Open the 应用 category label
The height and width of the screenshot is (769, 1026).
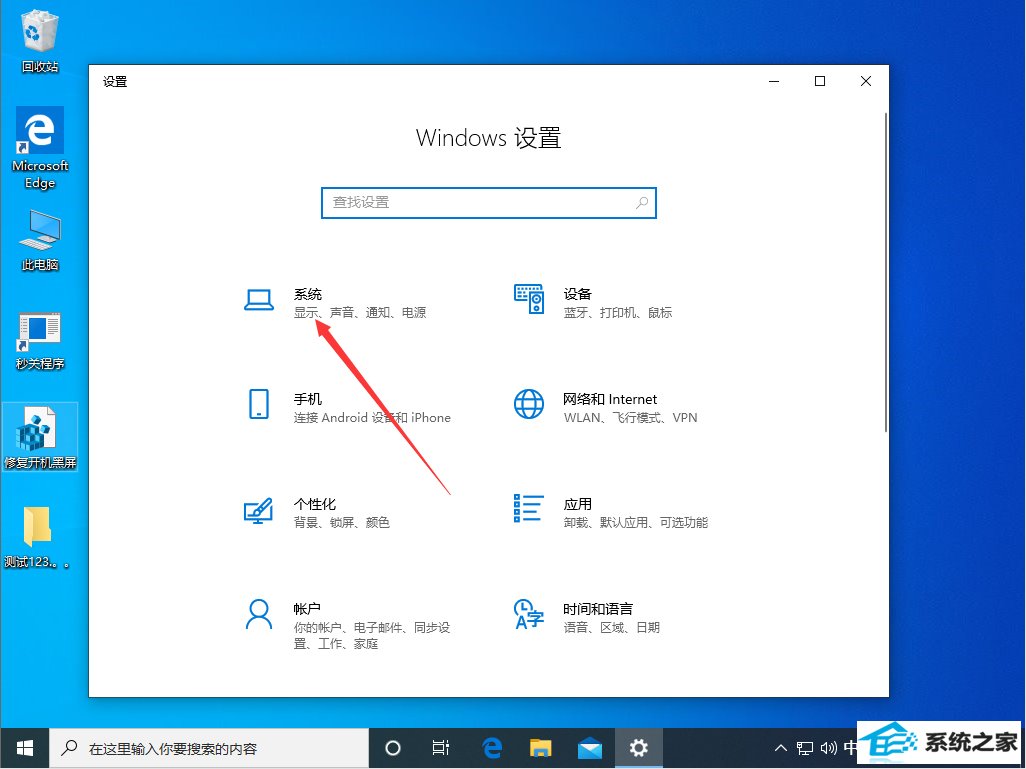click(x=578, y=504)
